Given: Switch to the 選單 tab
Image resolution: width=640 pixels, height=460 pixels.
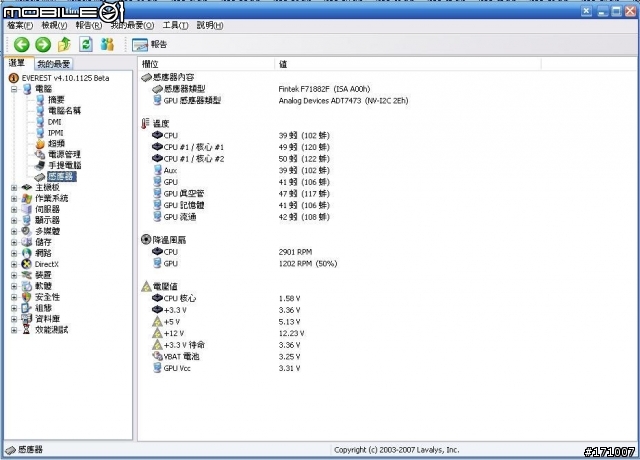Looking at the screenshot, I should (x=17, y=63).
